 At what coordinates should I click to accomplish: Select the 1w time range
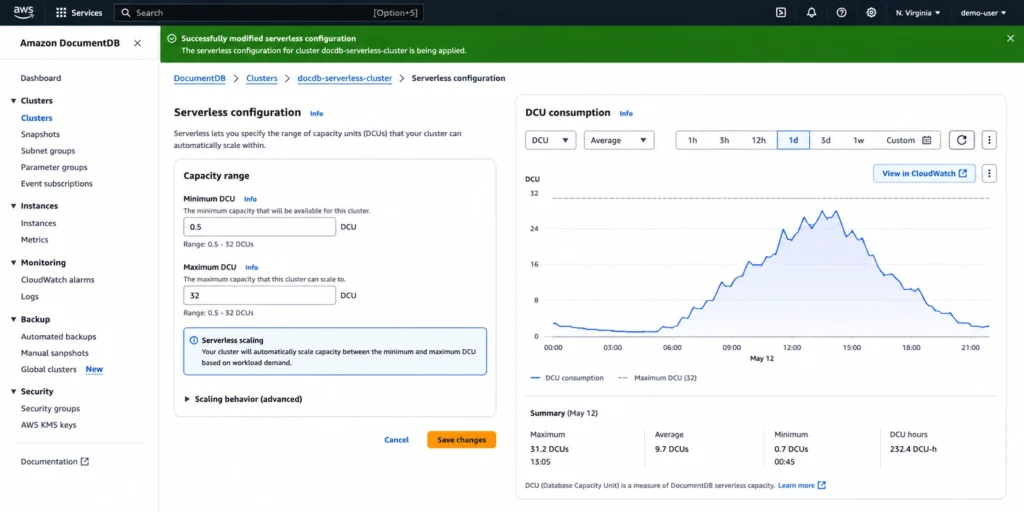(x=859, y=140)
